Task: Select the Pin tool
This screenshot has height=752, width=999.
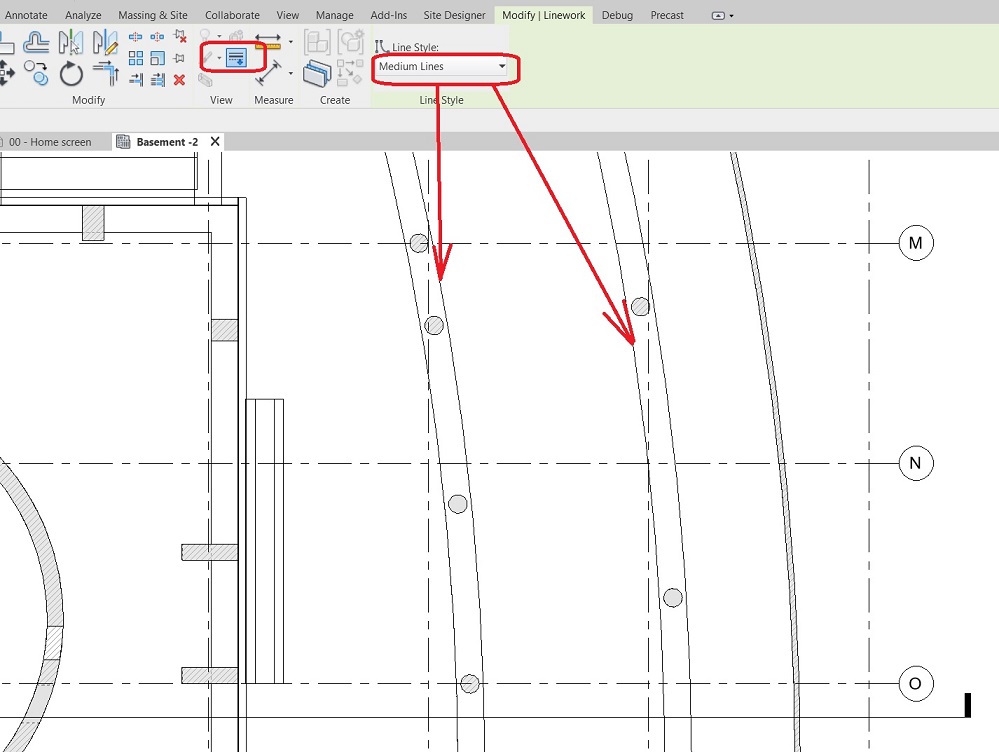Action: (179, 57)
